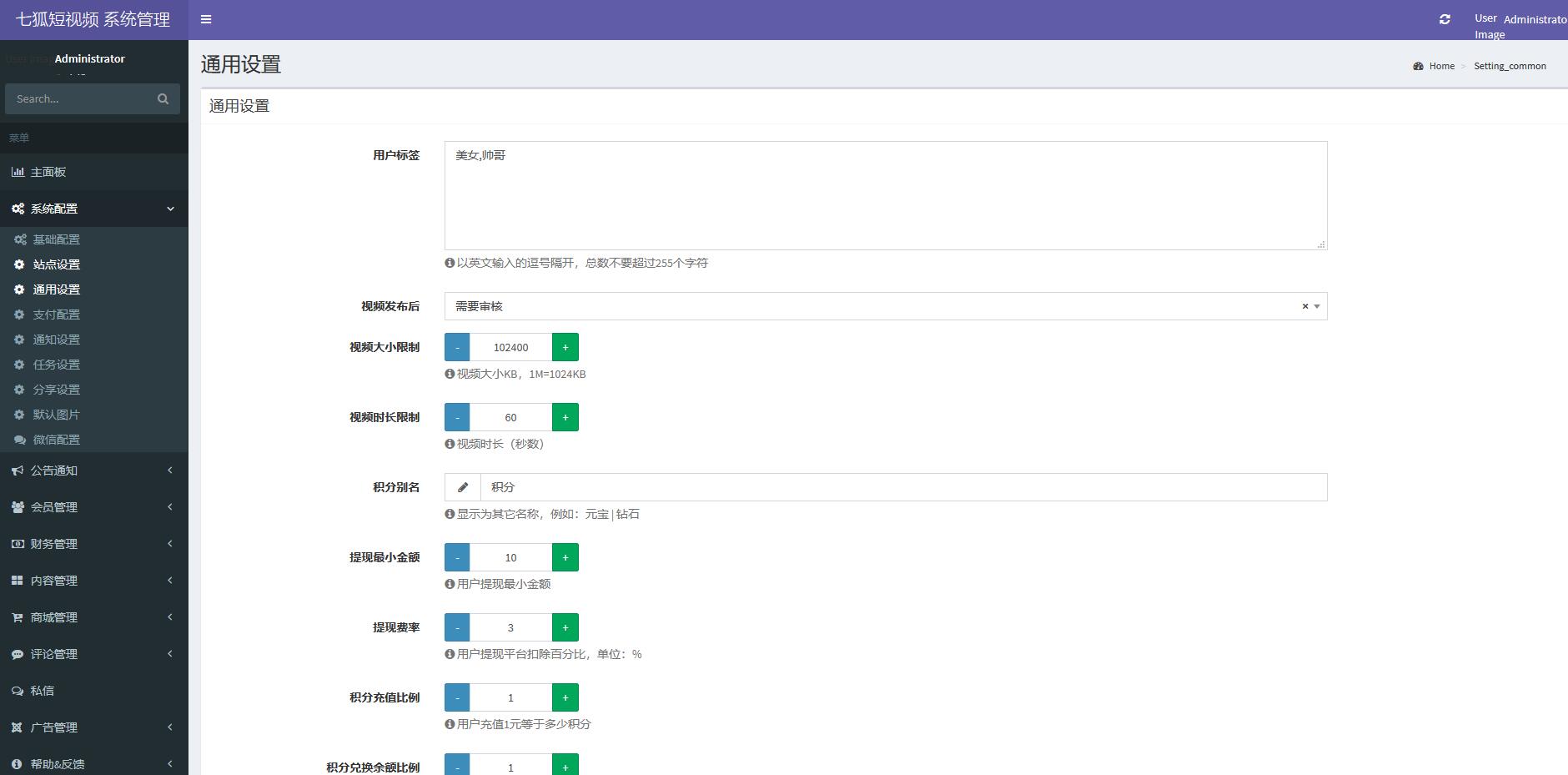Screen dimensions: 1568x775
Task: Clear the 视频发布后 selection with the × icon
Action: (x=1304, y=306)
